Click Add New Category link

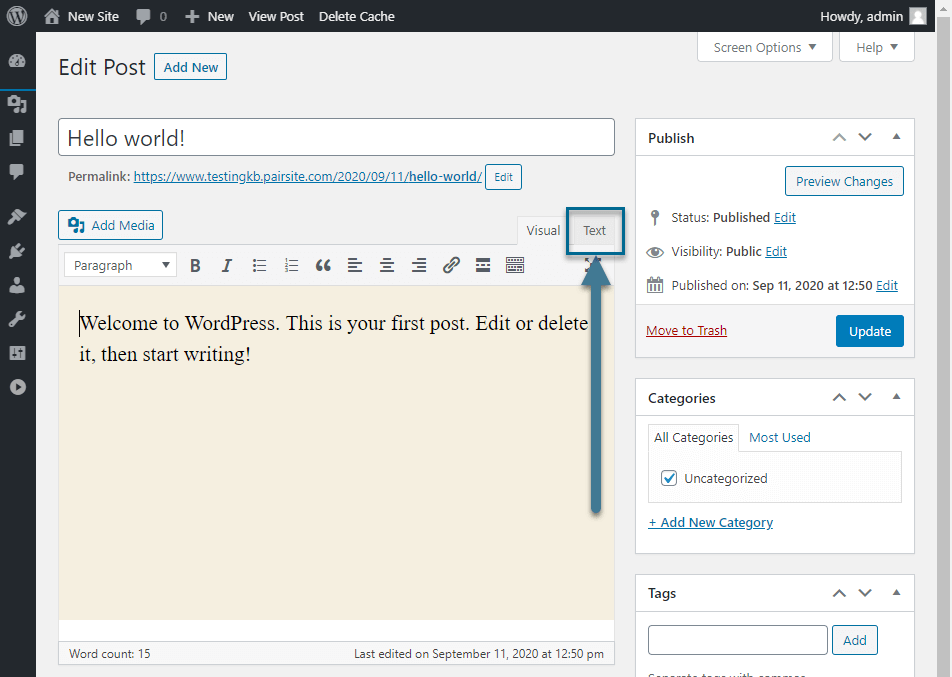710,522
